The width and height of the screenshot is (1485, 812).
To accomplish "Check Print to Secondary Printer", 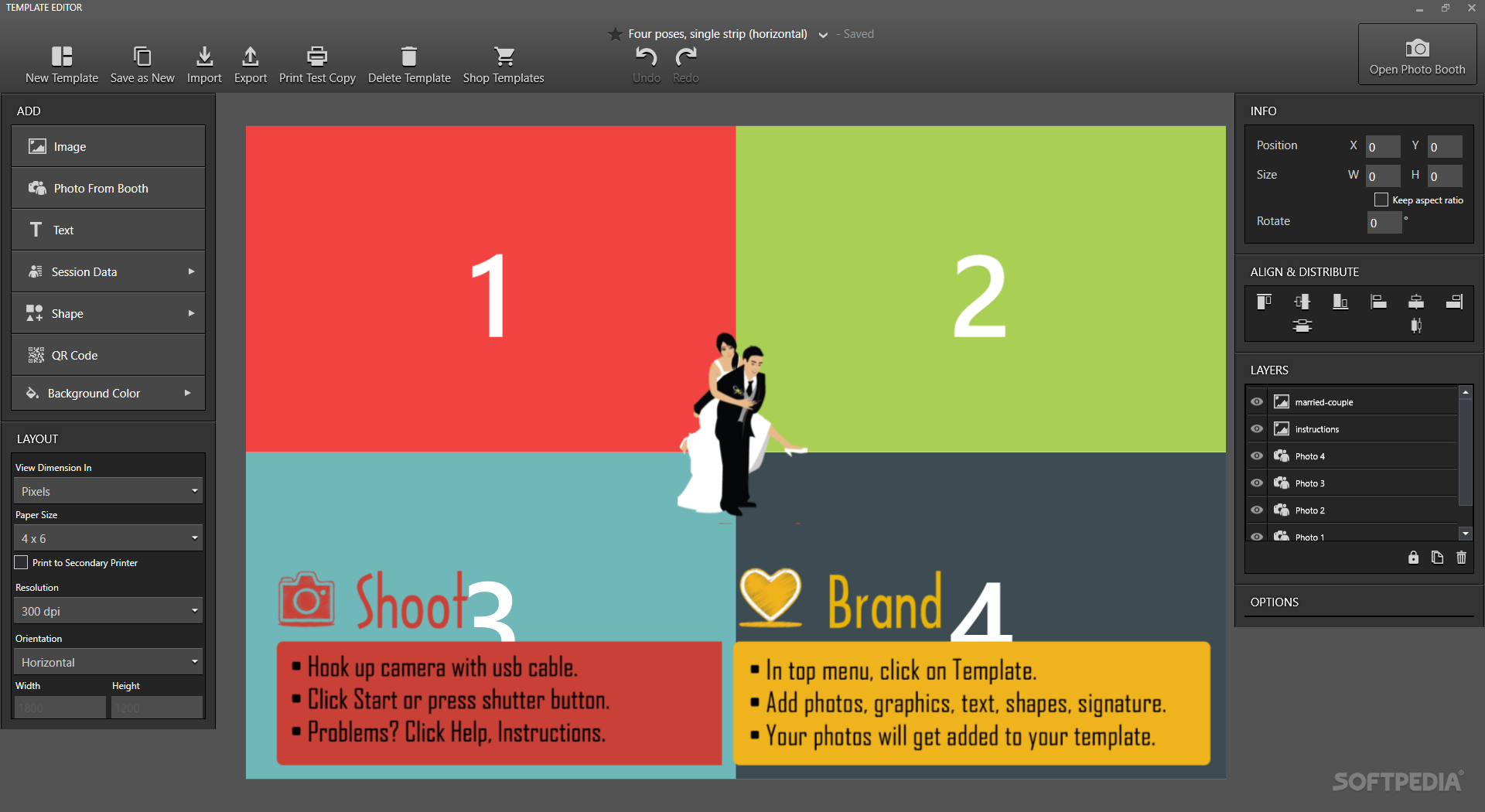I will (x=22, y=562).
